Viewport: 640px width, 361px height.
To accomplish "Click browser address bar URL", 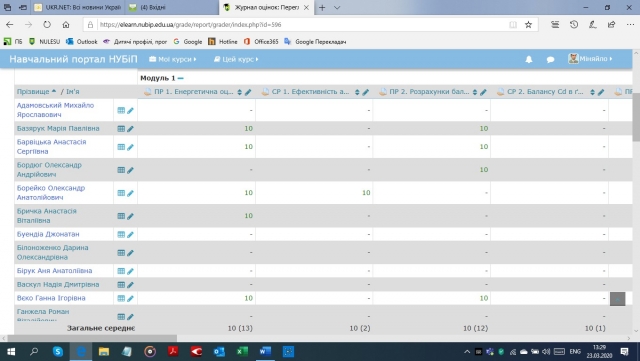I will (191, 25).
